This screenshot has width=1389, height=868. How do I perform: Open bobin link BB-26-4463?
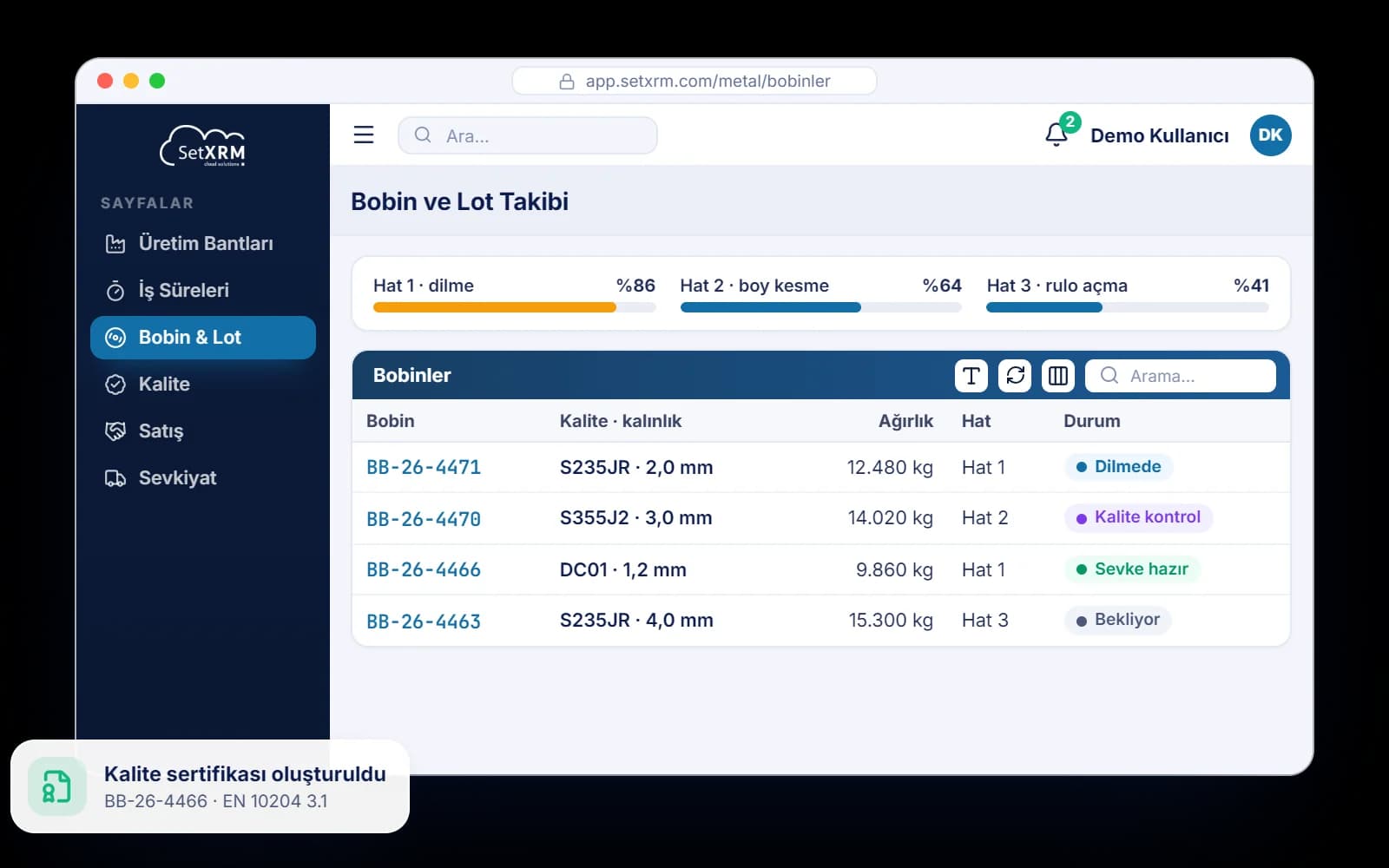424,621
